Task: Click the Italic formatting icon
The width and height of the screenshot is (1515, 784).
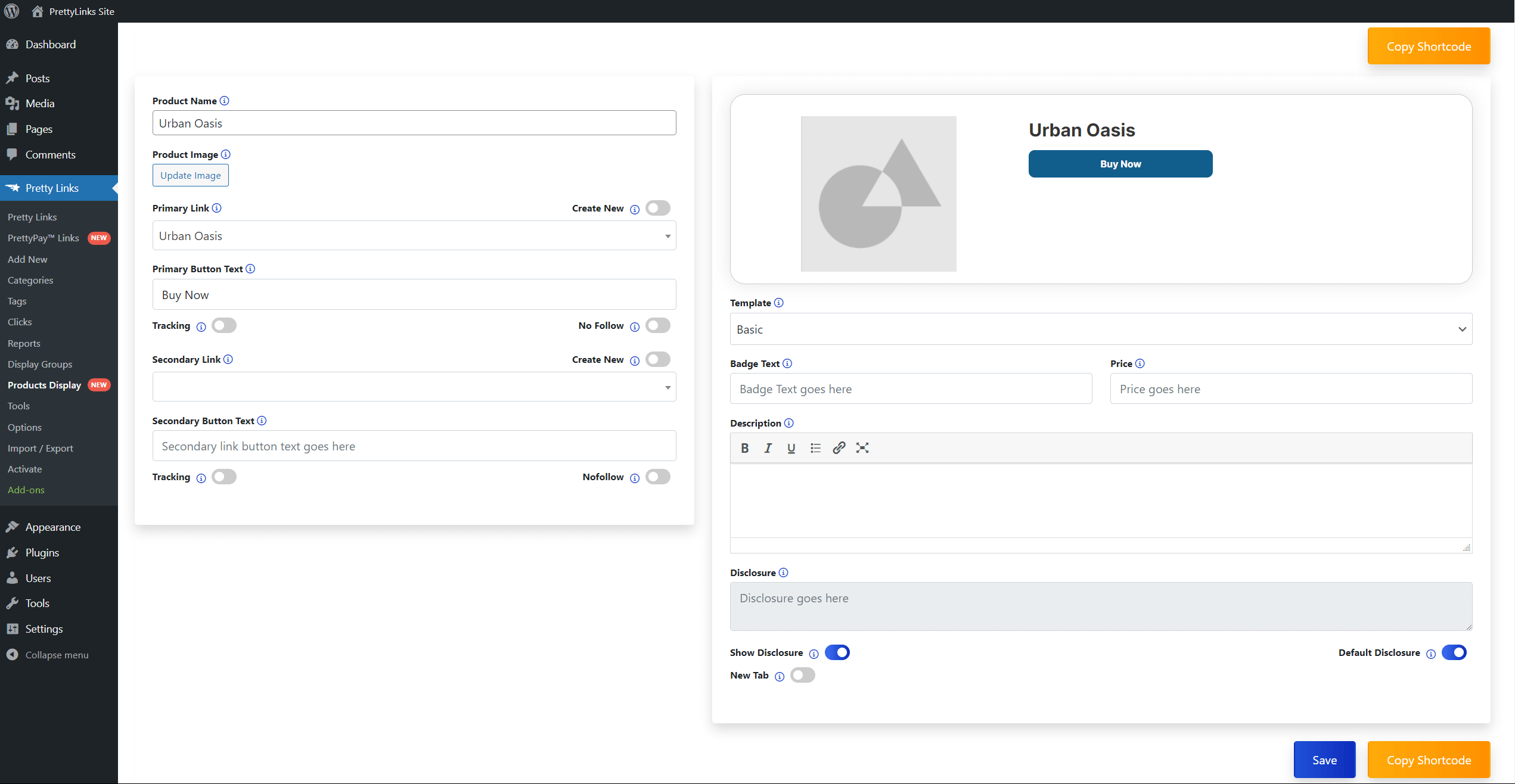Action: [x=768, y=448]
